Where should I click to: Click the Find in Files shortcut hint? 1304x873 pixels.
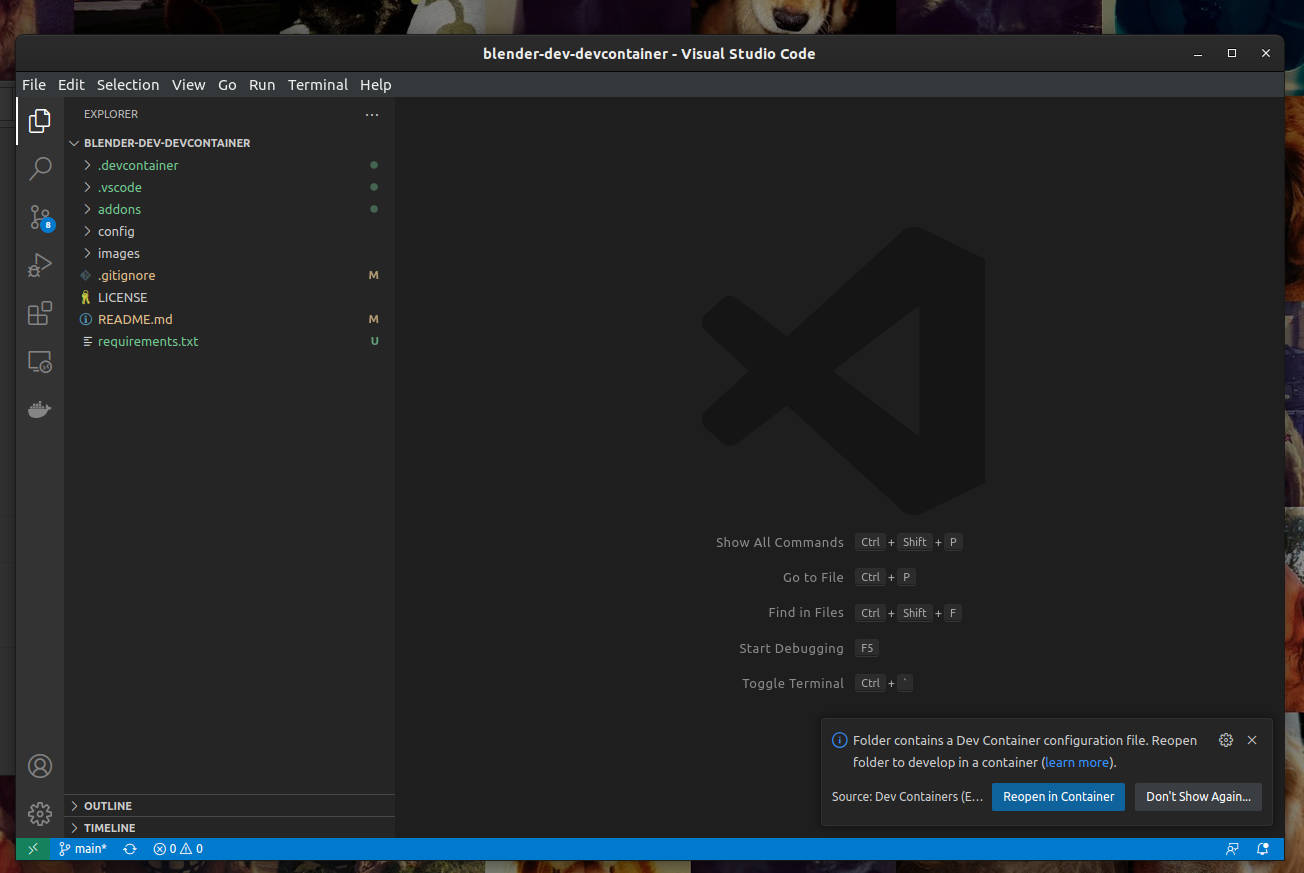864,613
